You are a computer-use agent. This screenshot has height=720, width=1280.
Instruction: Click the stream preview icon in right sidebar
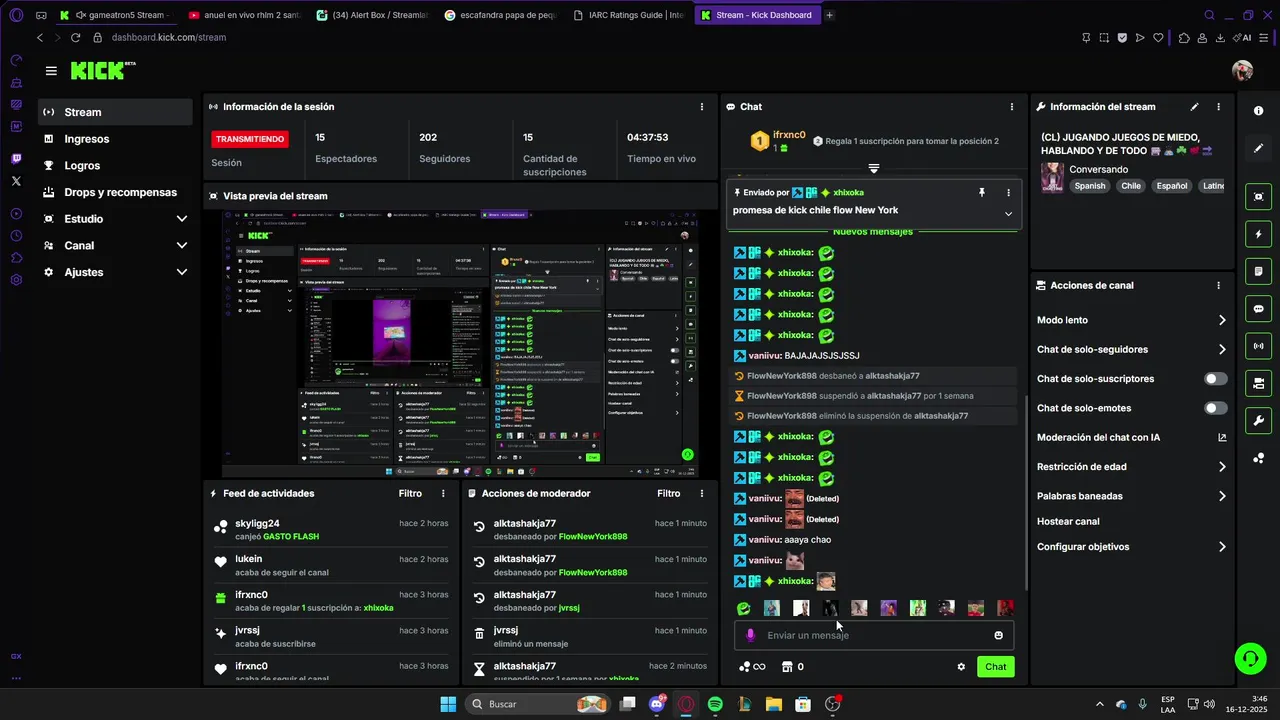click(1259, 197)
